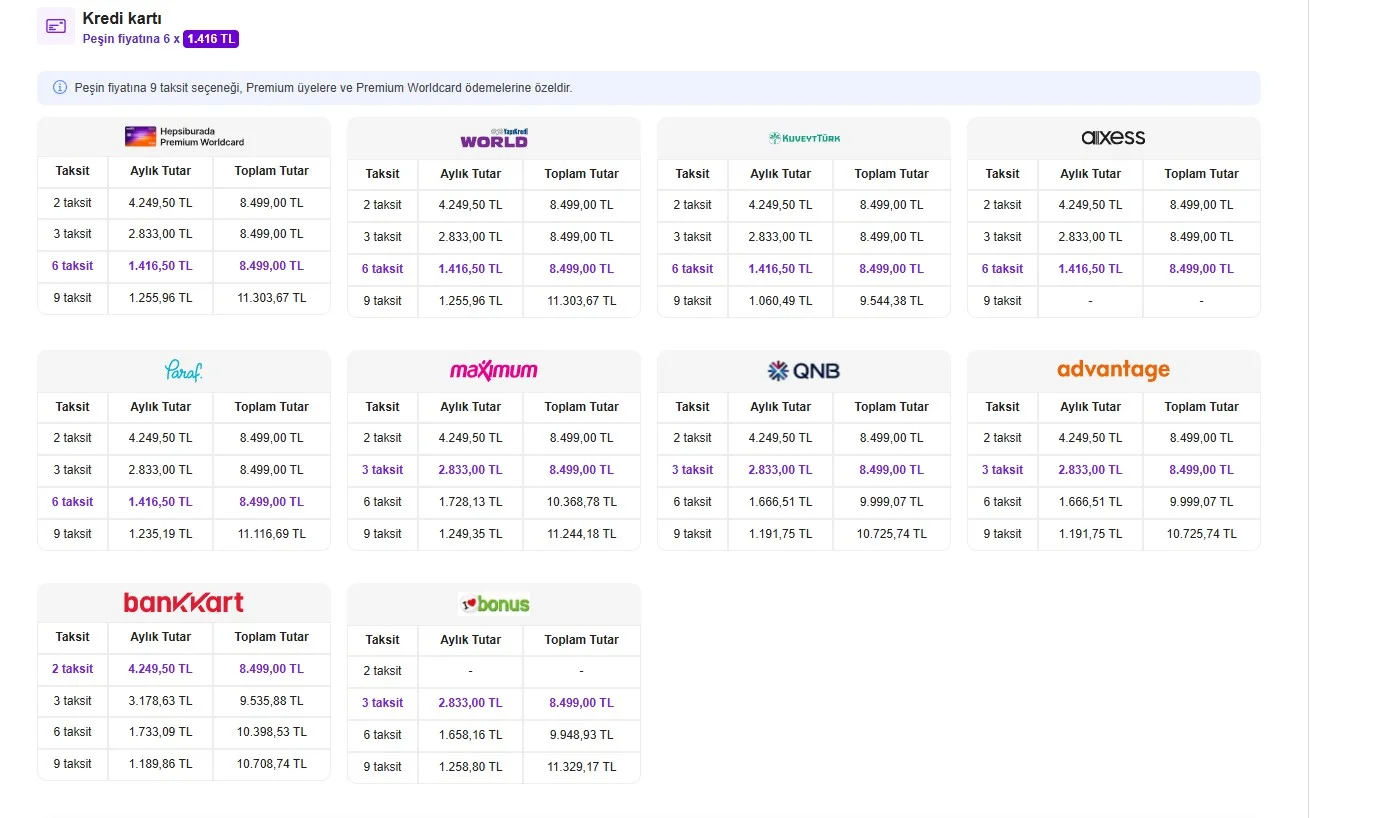Click the info icon in the Premium notice
The image size is (1385, 818).
tap(60, 88)
